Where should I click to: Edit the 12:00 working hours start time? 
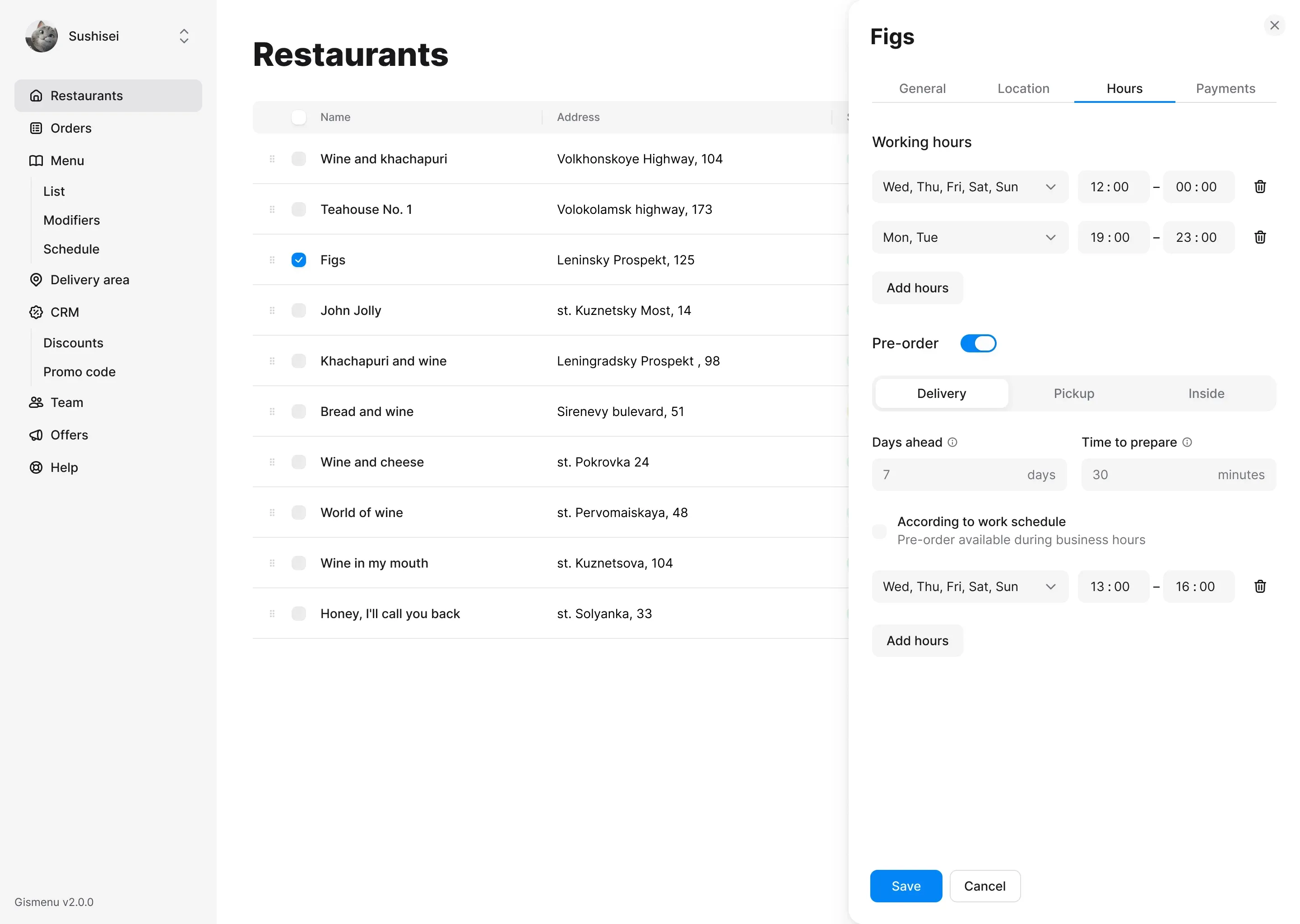coord(1113,187)
